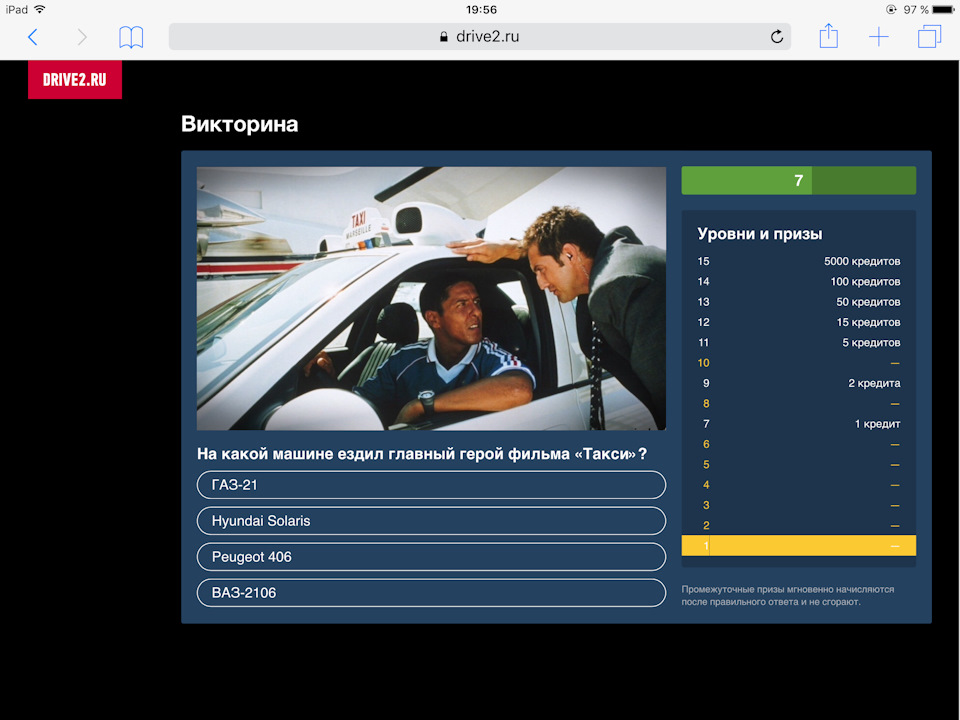Tap the level 4 number
The image size is (960, 720).
pyautogui.click(x=706, y=485)
